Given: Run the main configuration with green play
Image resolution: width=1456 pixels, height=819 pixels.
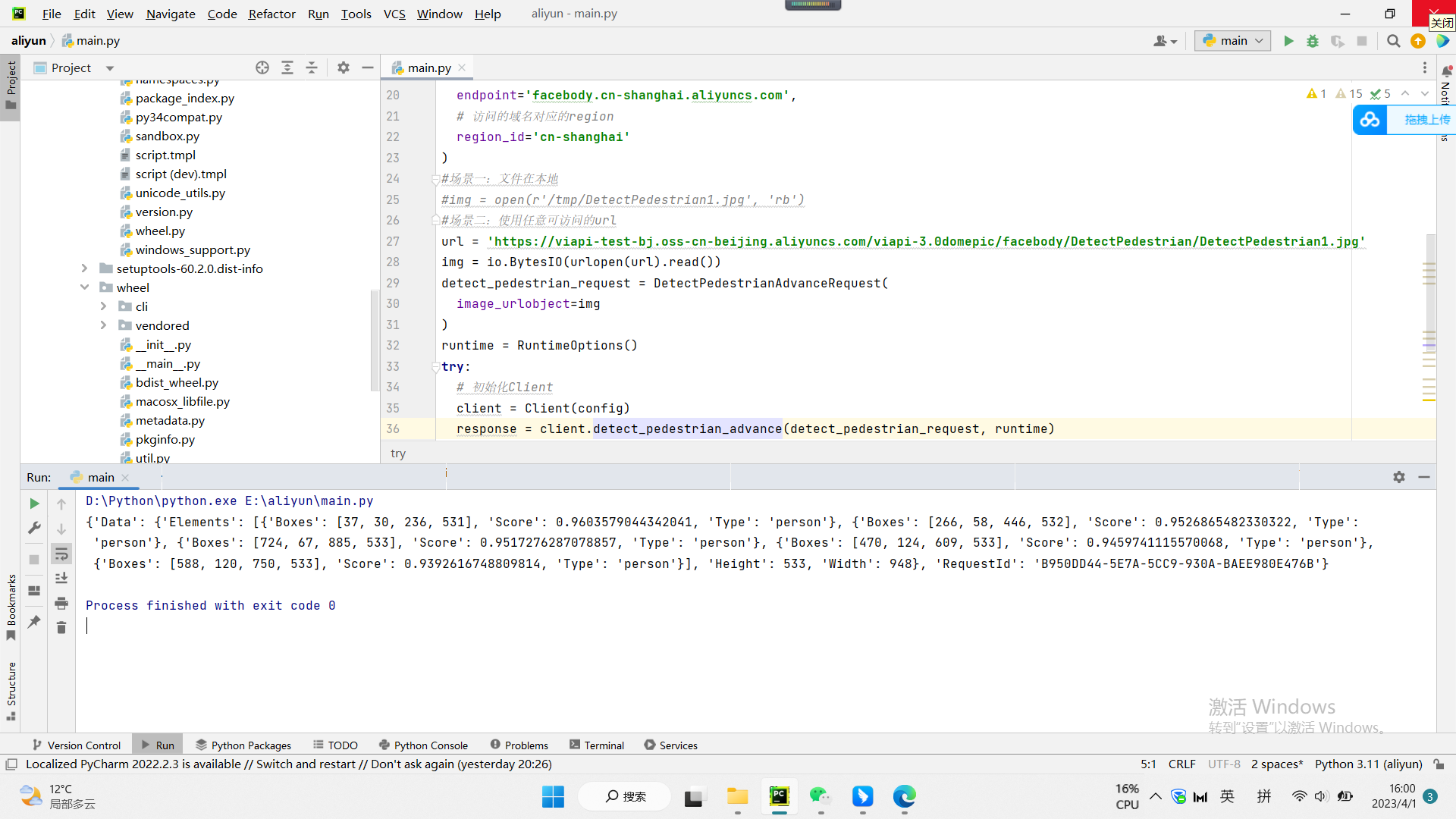Looking at the screenshot, I should [x=1288, y=41].
